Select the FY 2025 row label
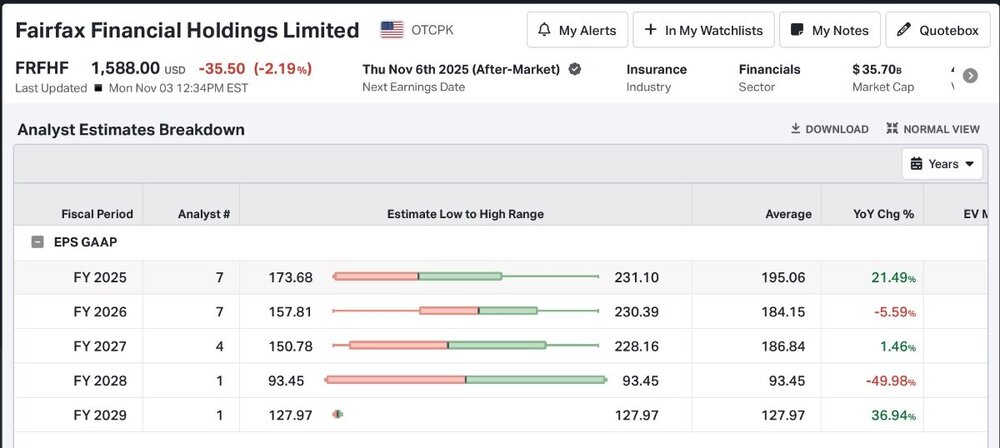1000x448 pixels. point(100,278)
